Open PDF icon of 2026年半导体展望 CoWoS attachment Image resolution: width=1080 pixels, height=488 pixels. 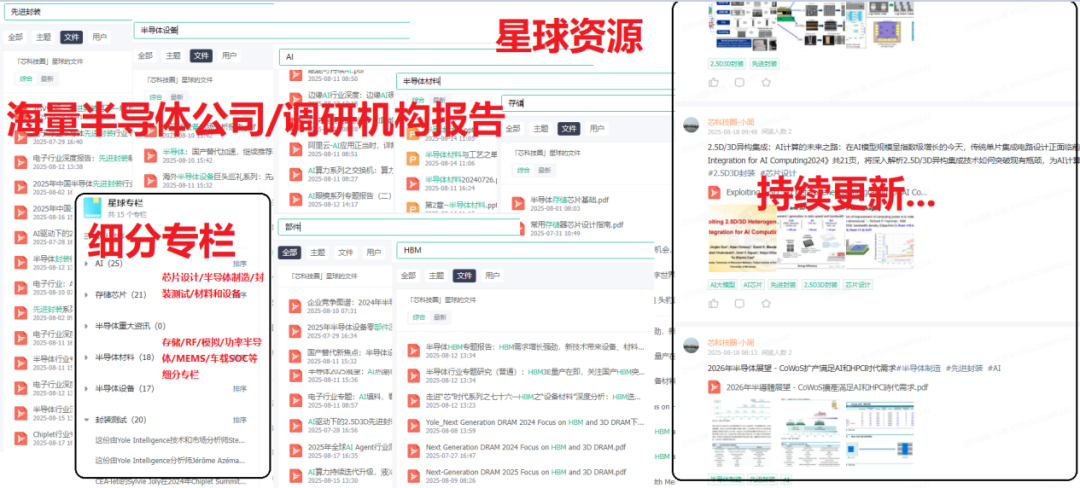(x=714, y=387)
